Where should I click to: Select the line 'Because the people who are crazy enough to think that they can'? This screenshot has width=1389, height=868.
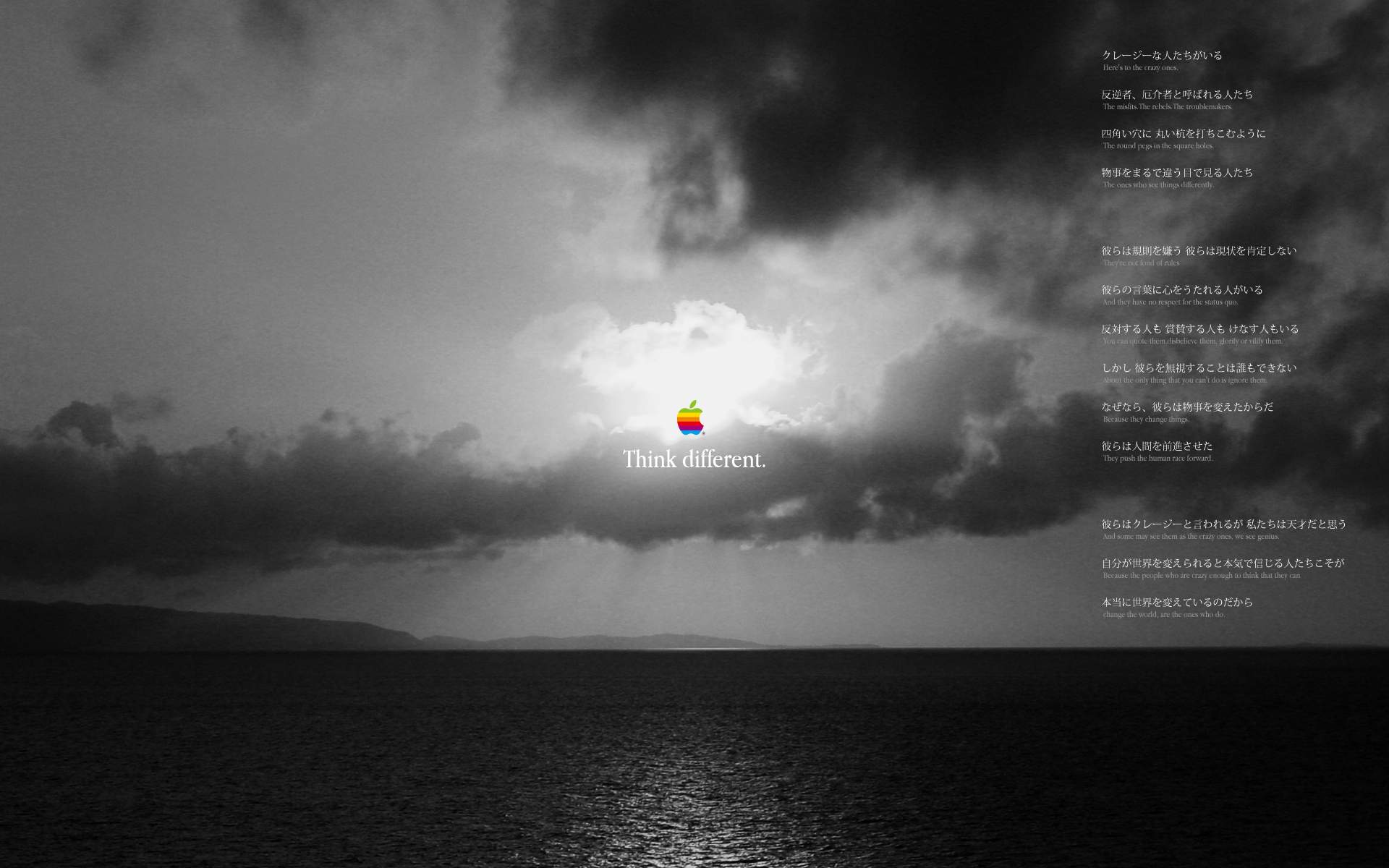click(x=1201, y=576)
